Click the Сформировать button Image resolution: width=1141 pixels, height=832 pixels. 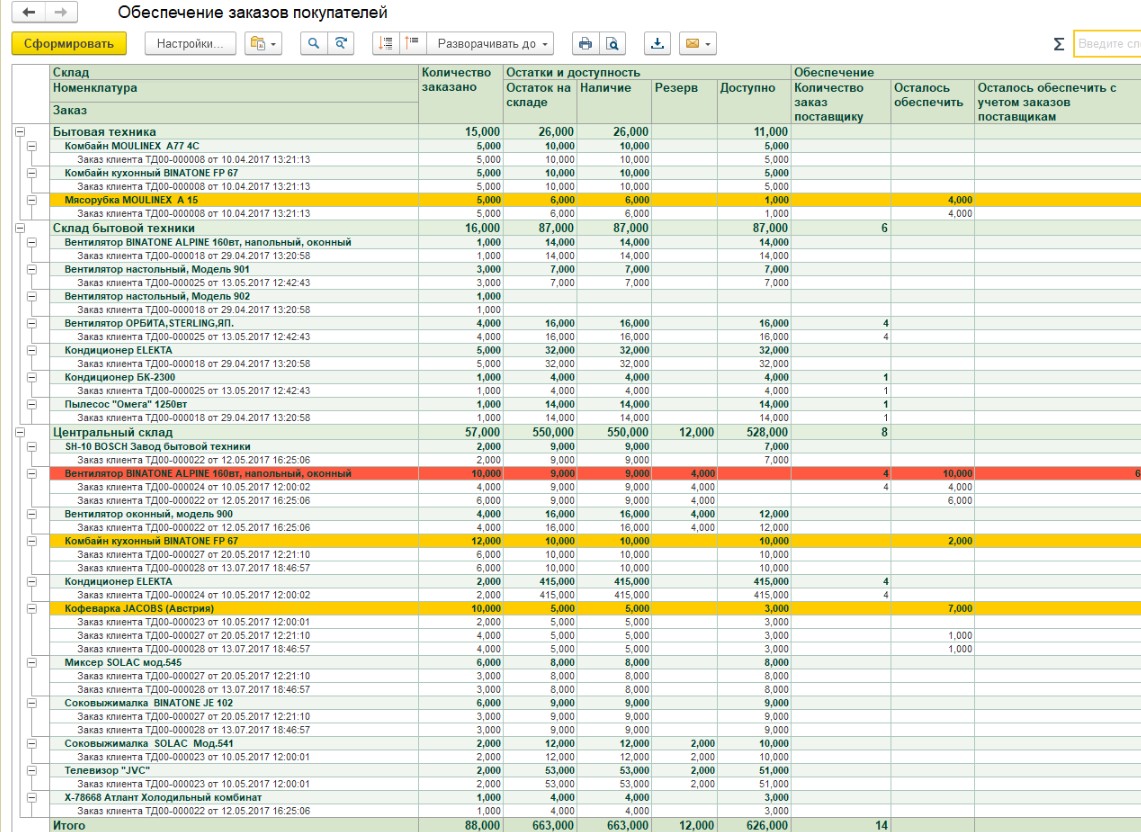(x=69, y=44)
